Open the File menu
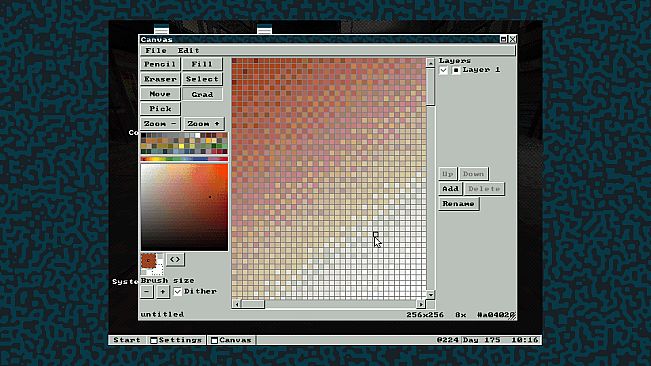 [x=156, y=50]
